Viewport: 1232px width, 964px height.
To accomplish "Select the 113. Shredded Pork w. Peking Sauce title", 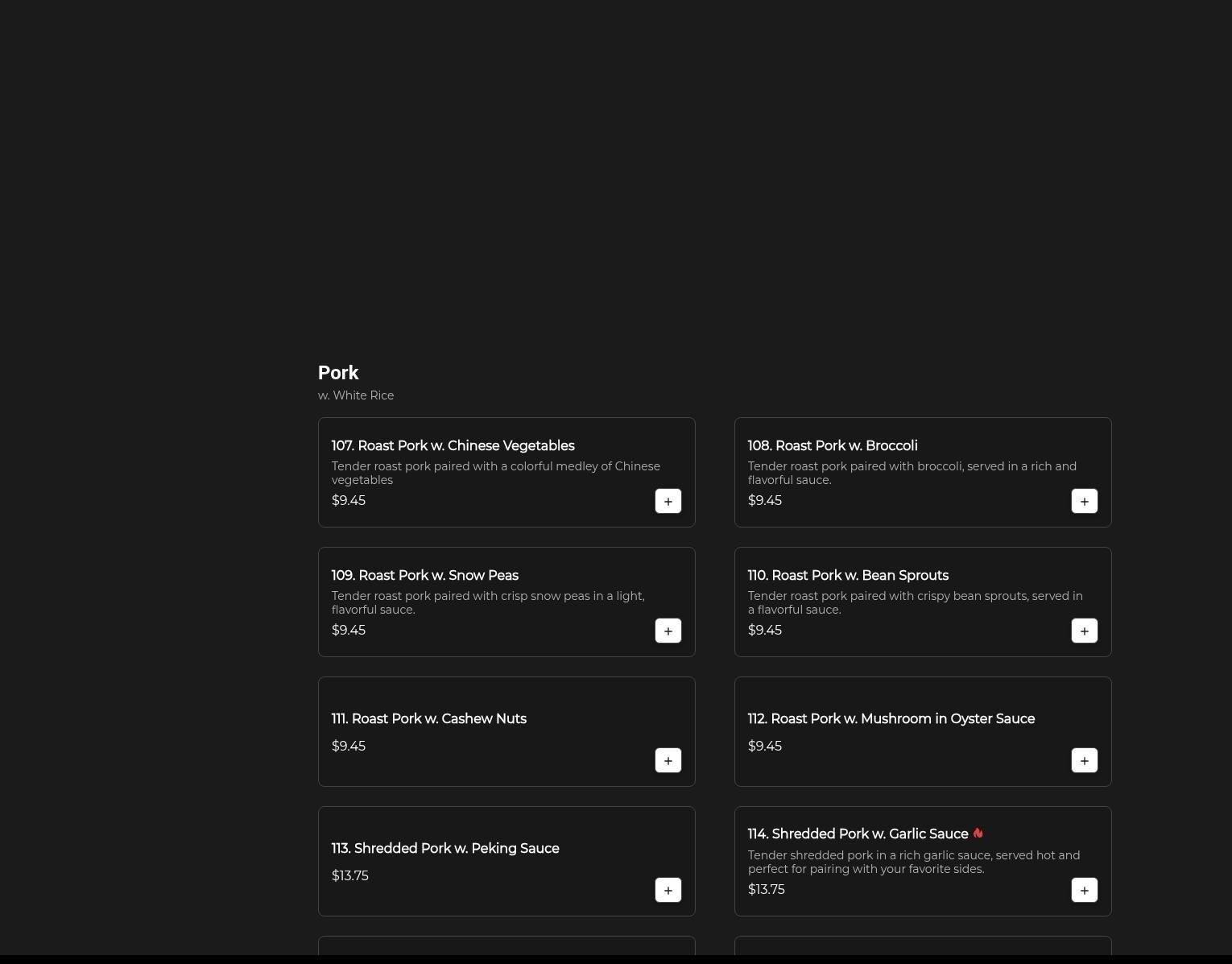I will pos(445,849).
